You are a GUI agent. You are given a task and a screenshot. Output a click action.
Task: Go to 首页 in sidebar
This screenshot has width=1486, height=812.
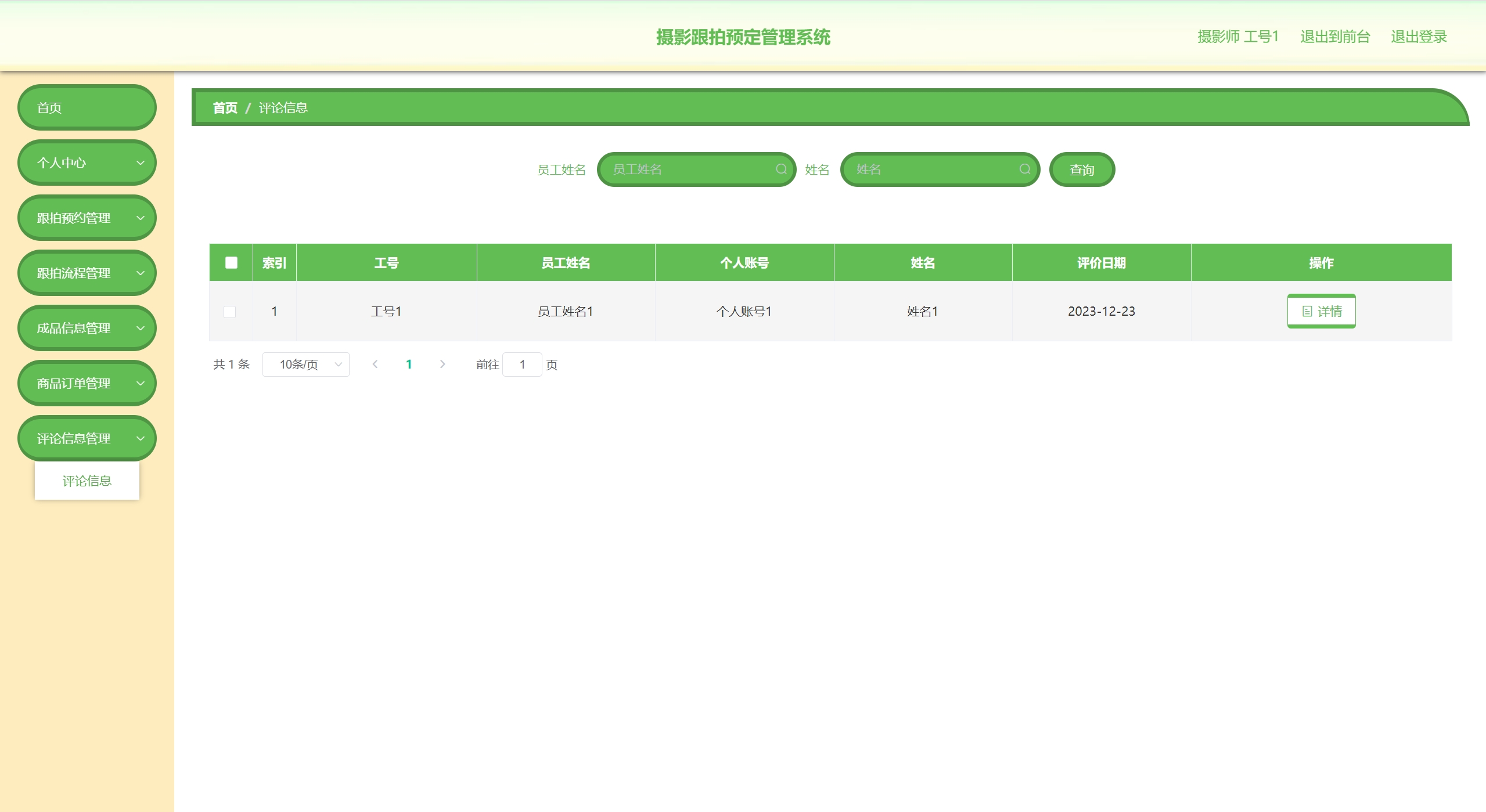coord(87,107)
